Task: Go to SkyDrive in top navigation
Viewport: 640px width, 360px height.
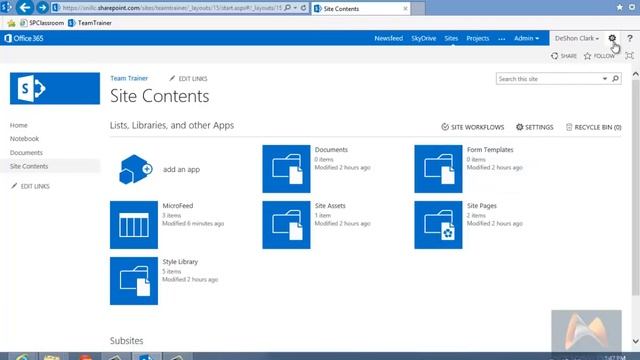Action: click(x=424, y=38)
